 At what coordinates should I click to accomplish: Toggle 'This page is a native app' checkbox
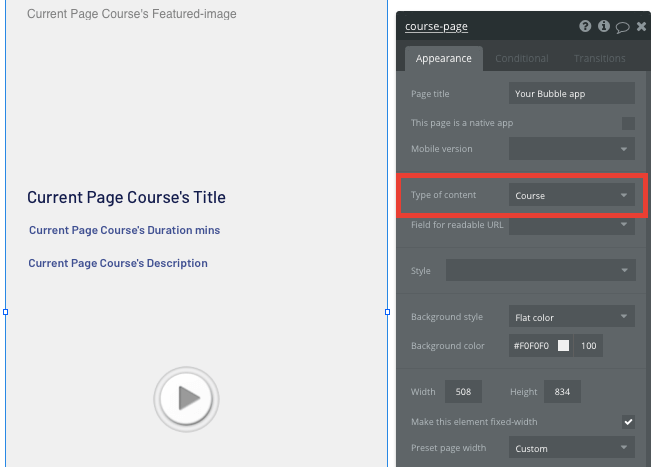(628, 123)
